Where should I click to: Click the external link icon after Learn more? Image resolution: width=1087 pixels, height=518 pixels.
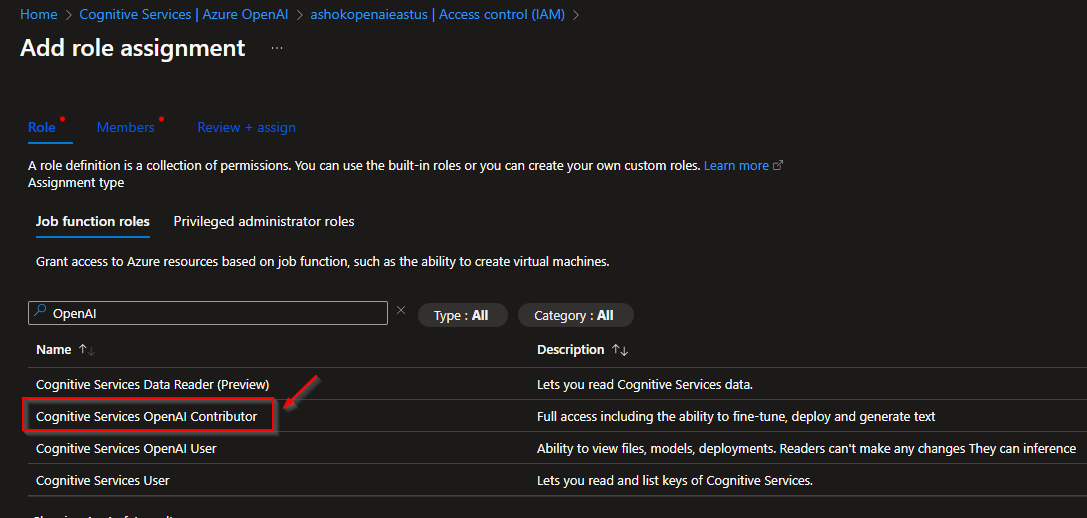(x=778, y=166)
